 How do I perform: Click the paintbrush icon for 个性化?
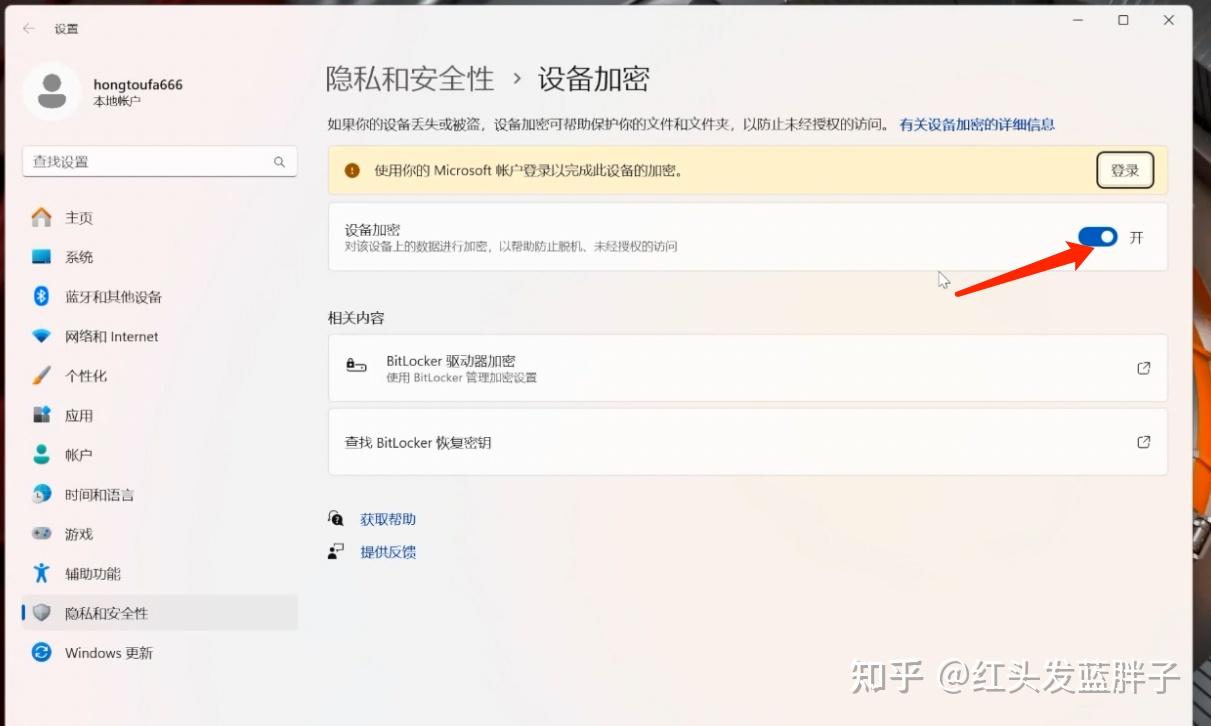pos(41,376)
